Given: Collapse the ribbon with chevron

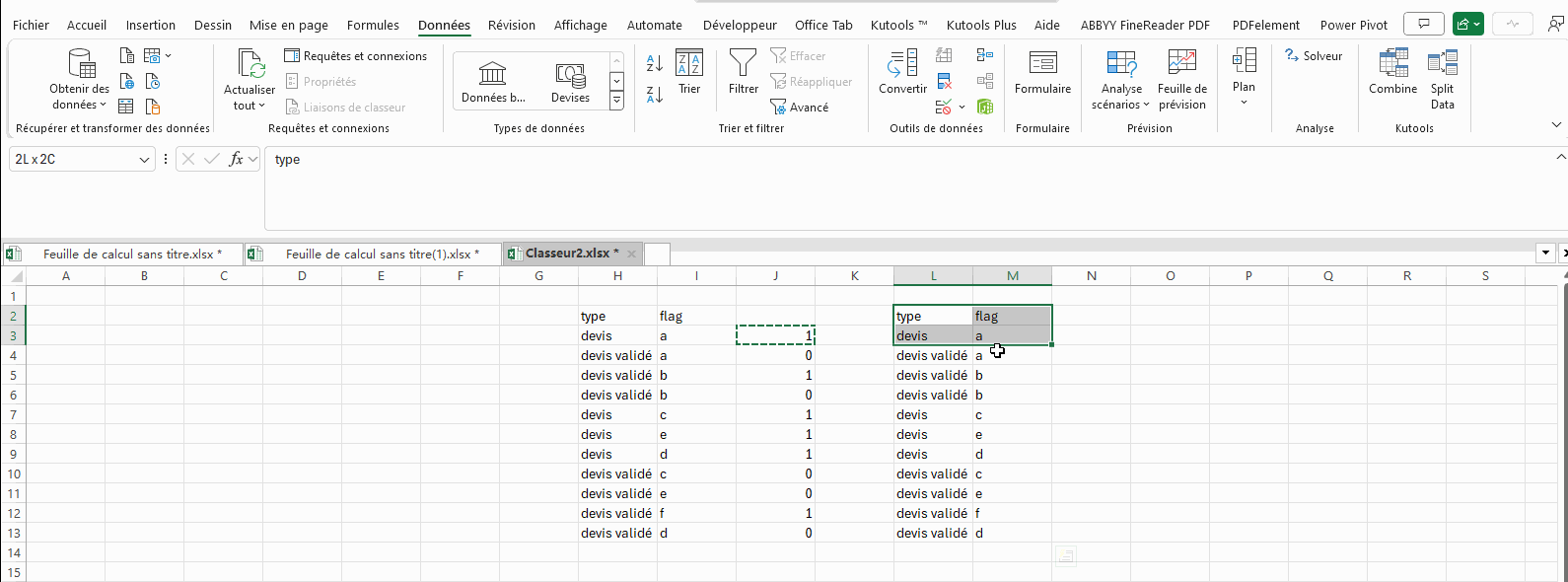Looking at the screenshot, I should [1556, 124].
